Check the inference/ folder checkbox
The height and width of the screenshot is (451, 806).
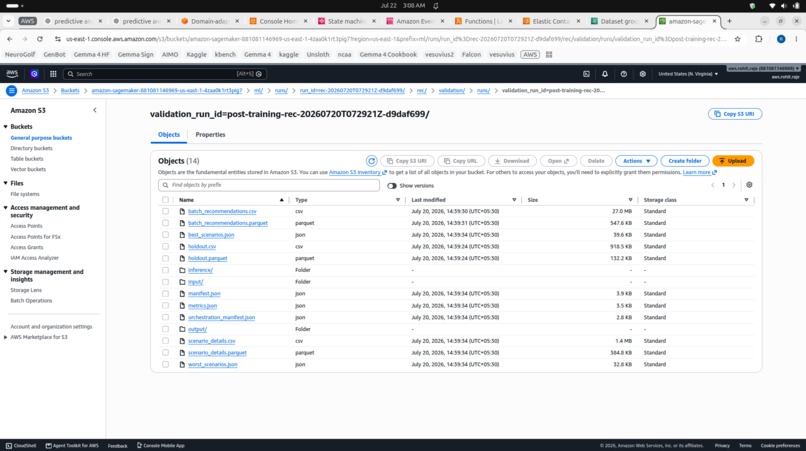pos(165,270)
